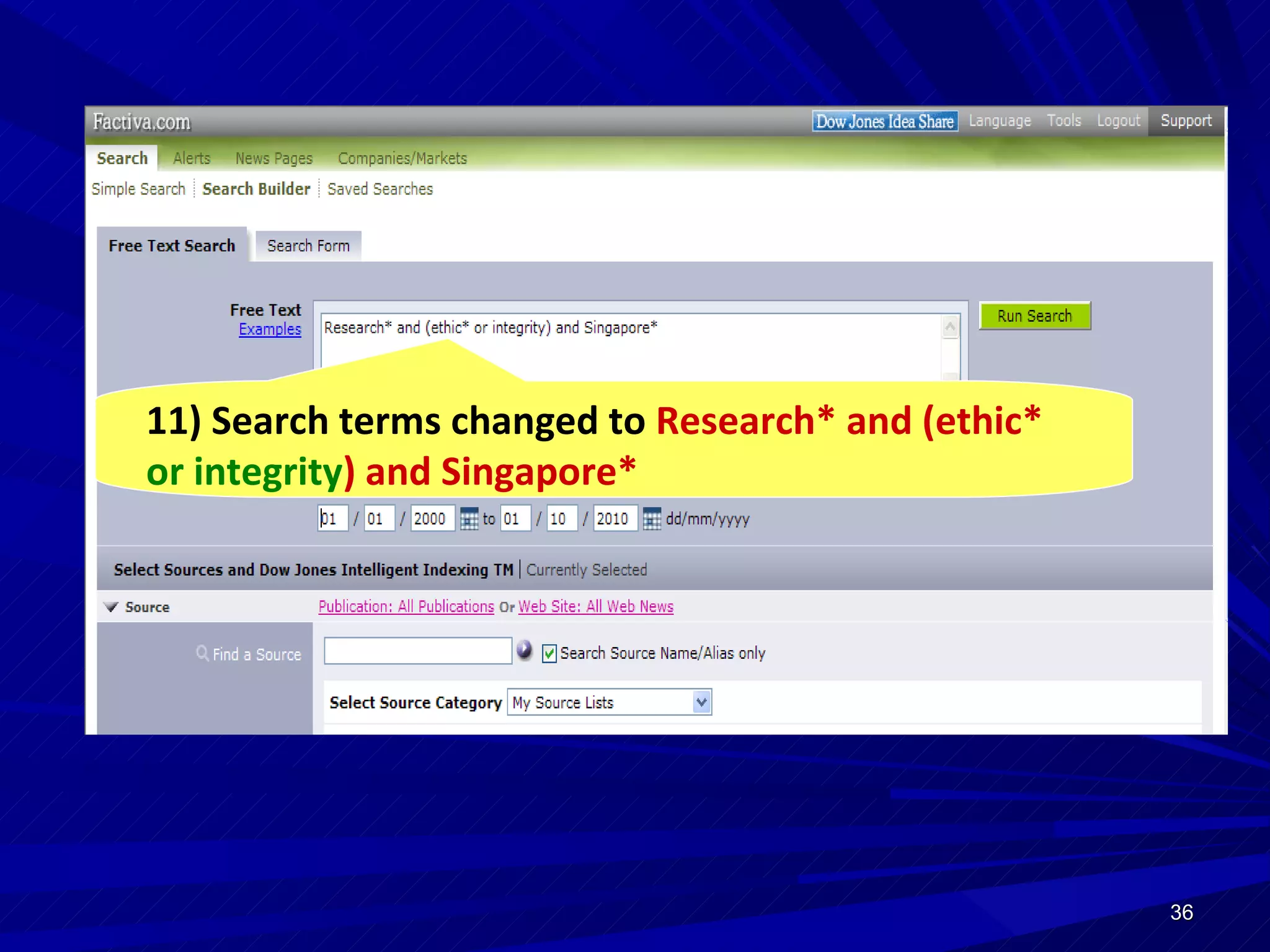Open the start date calendar picker
This screenshot has width=1270, height=952.
click(x=469, y=519)
